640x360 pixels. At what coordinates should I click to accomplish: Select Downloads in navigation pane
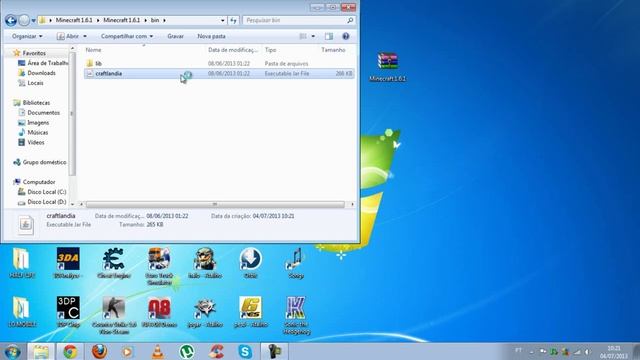[x=37, y=73]
